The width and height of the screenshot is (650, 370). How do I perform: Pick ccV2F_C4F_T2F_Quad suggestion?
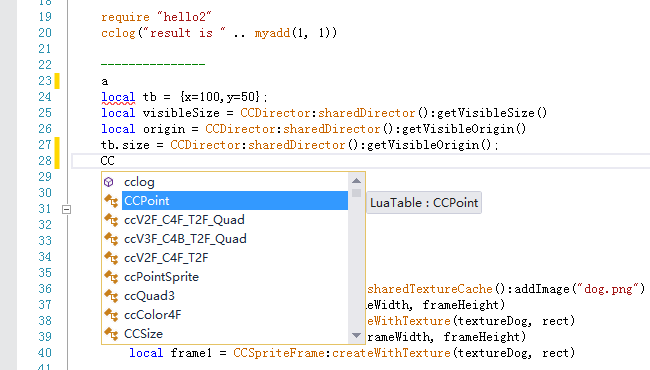pos(225,220)
